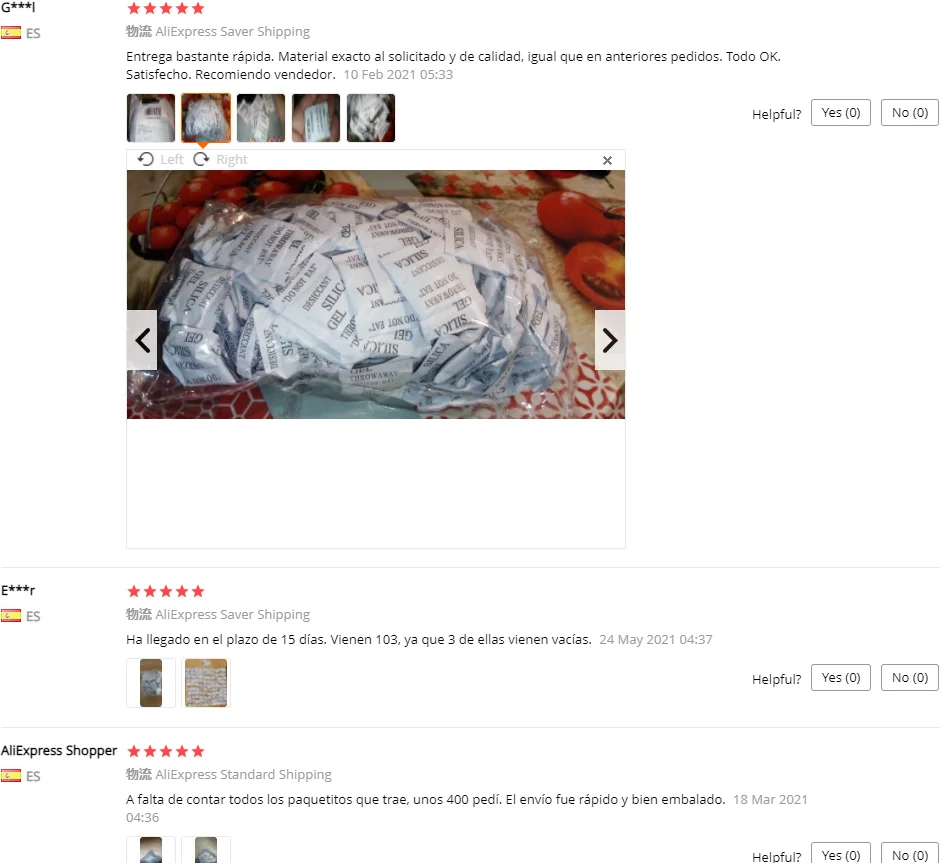The height and width of the screenshot is (863, 940).
Task: Open first photo in E***r's review
Action: pyautogui.click(x=151, y=683)
